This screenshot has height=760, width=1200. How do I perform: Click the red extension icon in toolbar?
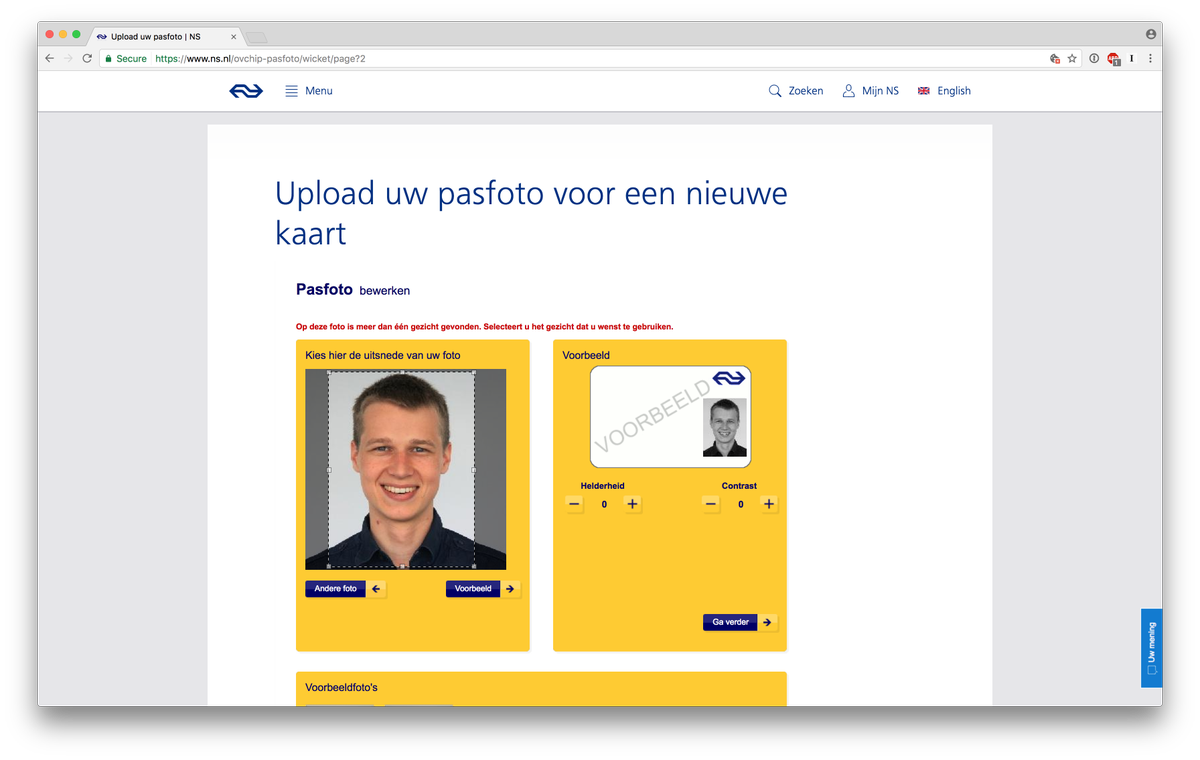1113,59
